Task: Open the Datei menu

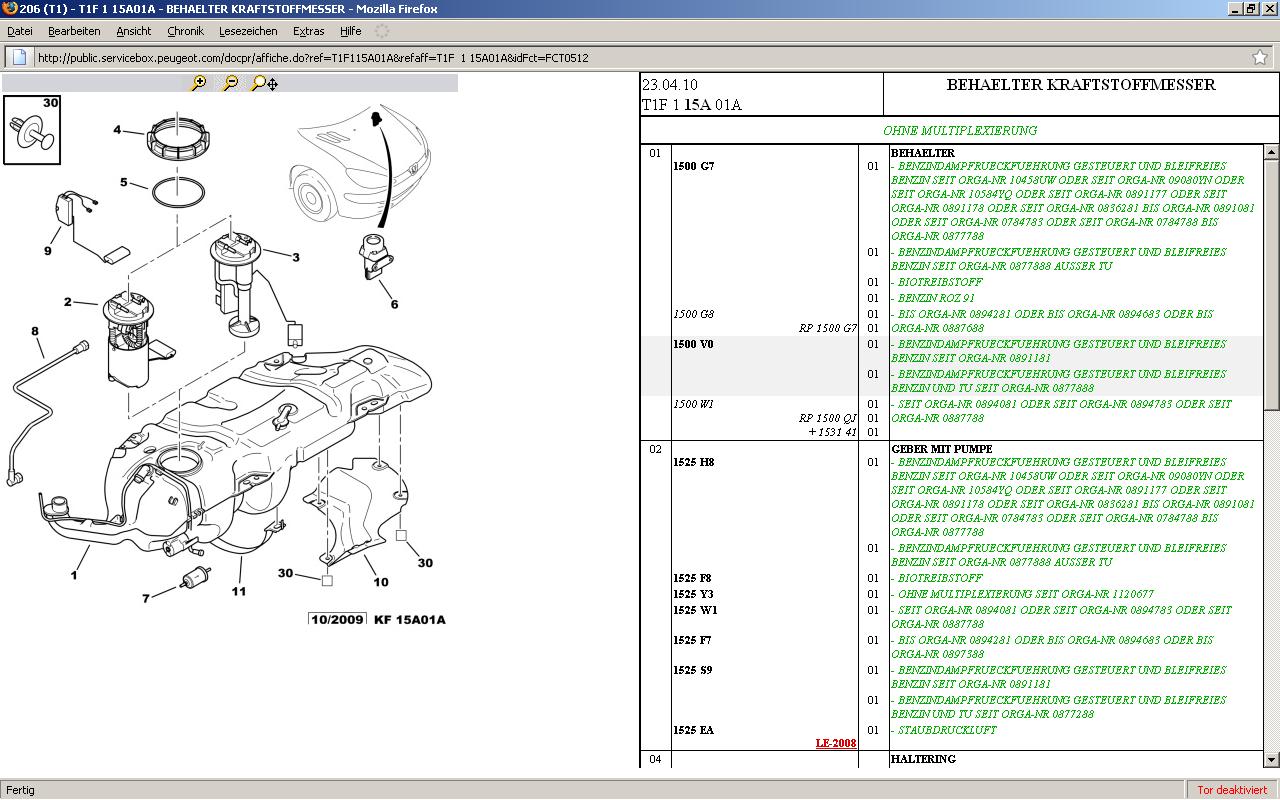Action: 20,31
